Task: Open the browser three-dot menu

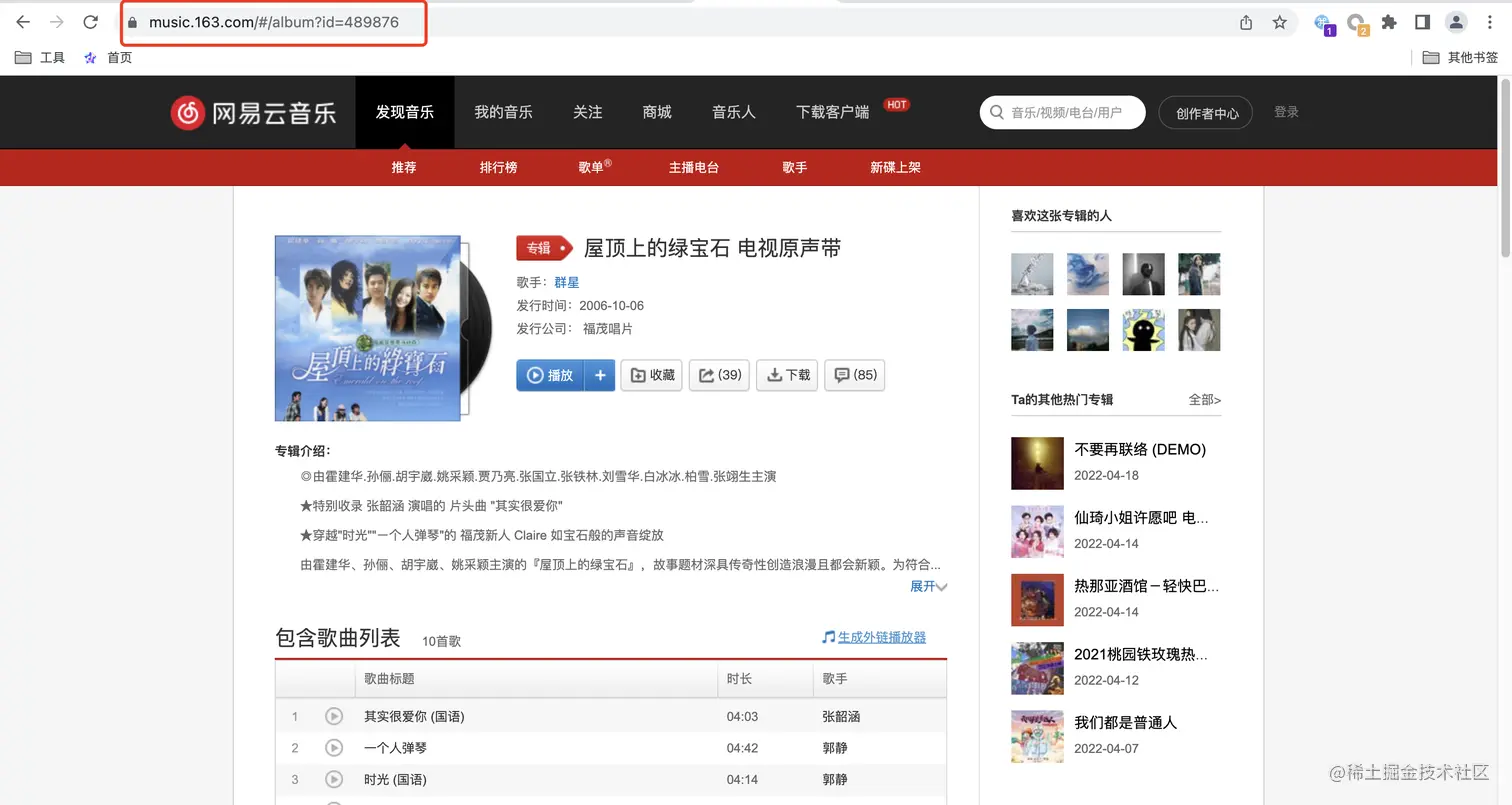Action: 1490,22
